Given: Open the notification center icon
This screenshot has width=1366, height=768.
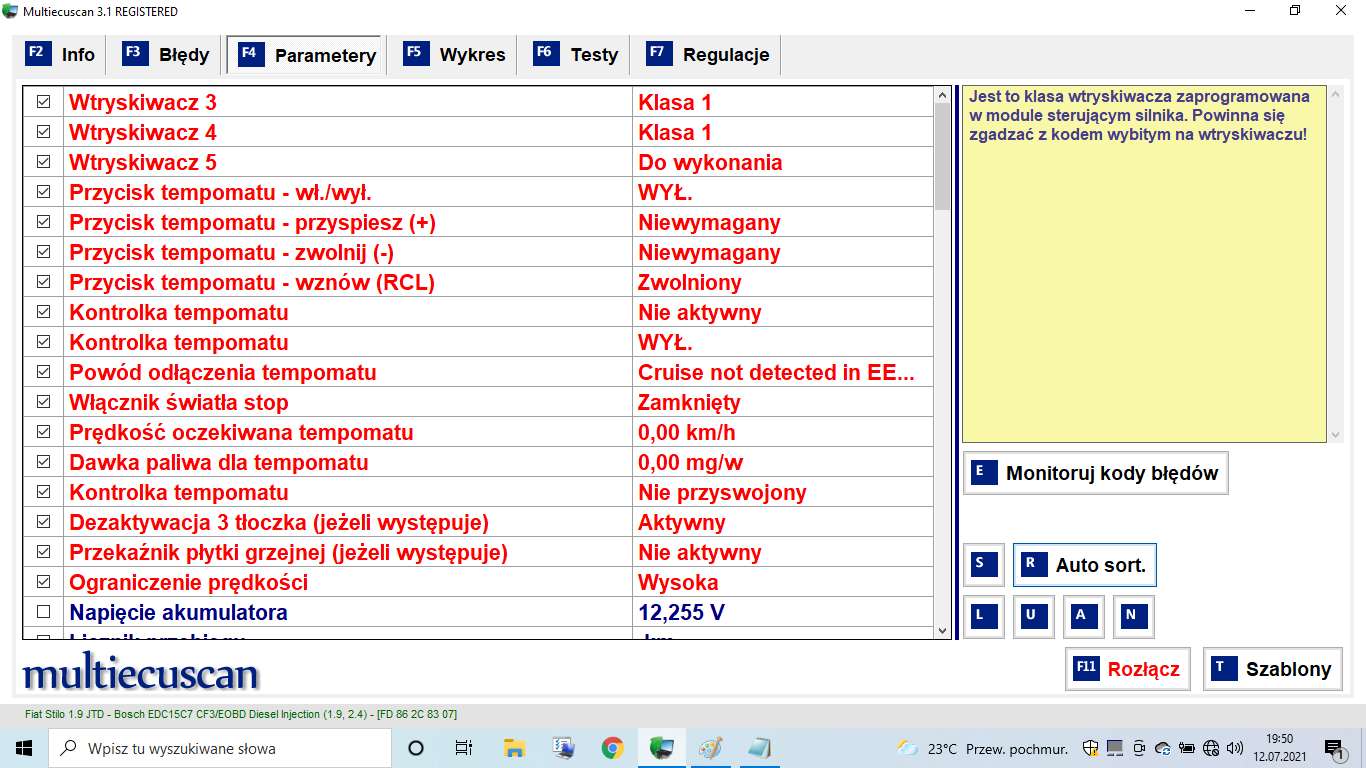Looking at the screenshot, I should [x=1334, y=748].
